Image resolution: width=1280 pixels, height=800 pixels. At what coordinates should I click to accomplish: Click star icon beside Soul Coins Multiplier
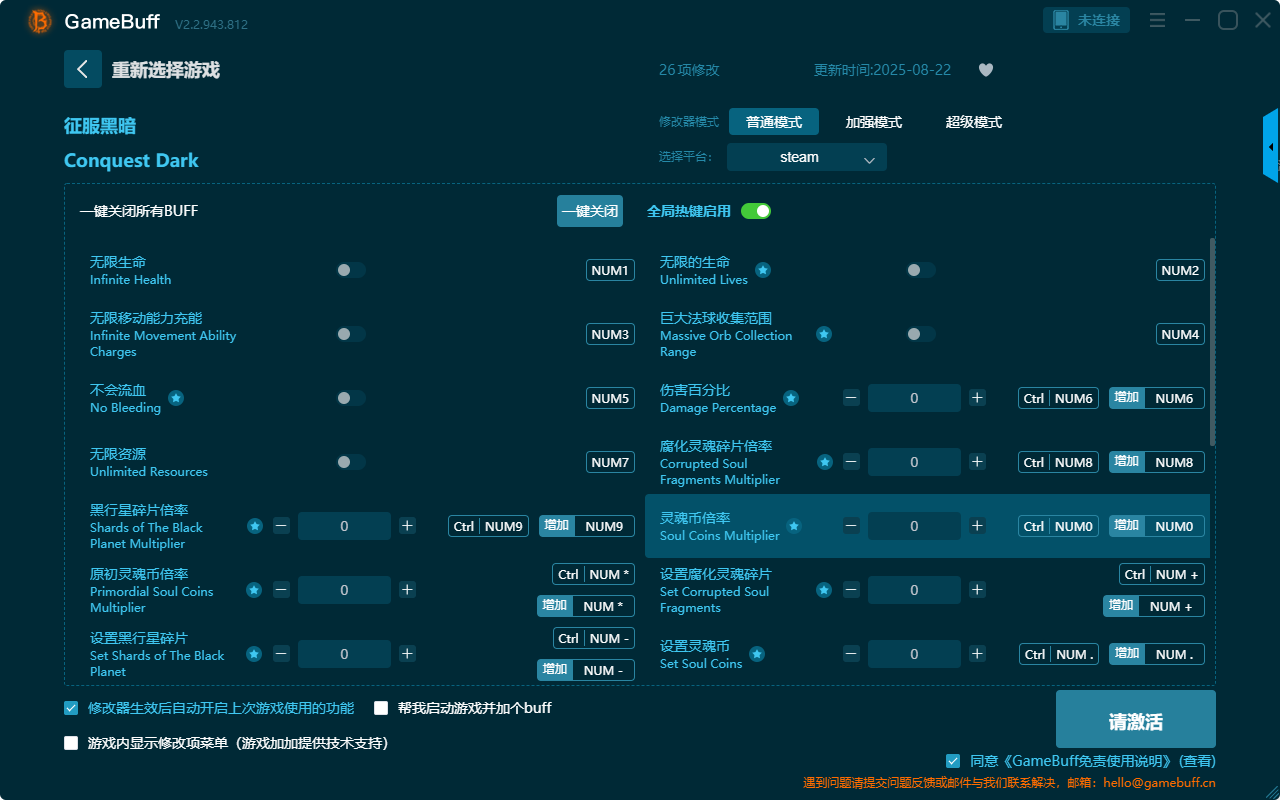tap(794, 526)
